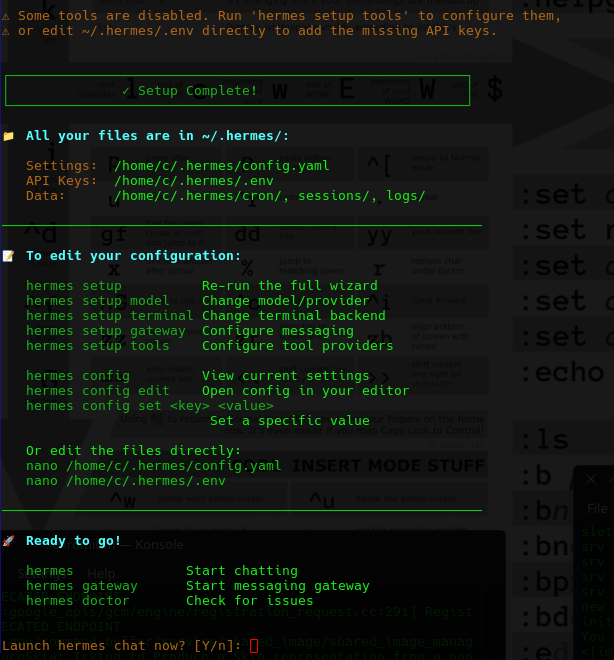The image size is (614, 660).
Task: Click the 'hermes setup gateway' command
Action: point(106,331)
